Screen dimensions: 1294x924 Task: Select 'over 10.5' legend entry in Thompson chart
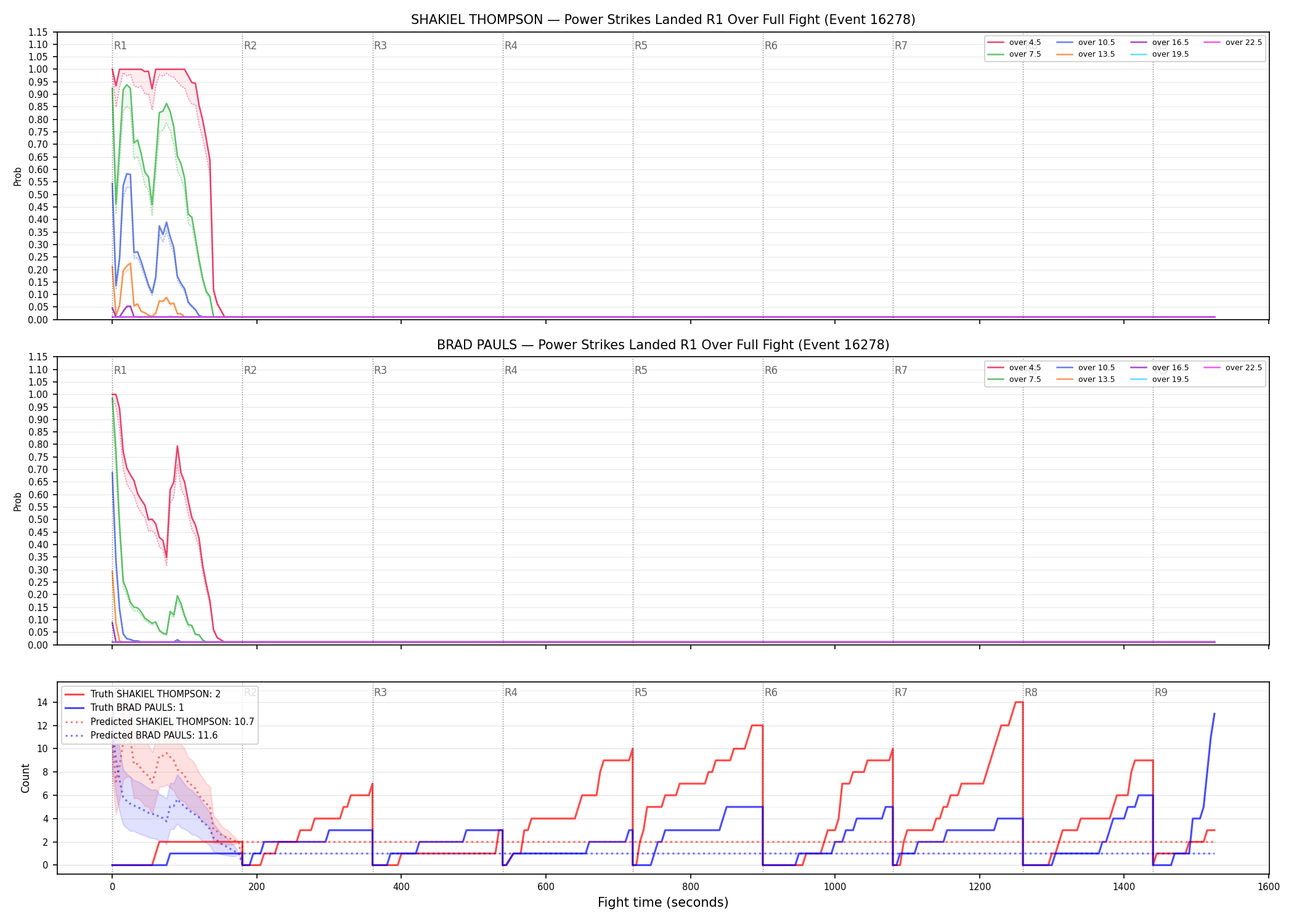point(1086,43)
